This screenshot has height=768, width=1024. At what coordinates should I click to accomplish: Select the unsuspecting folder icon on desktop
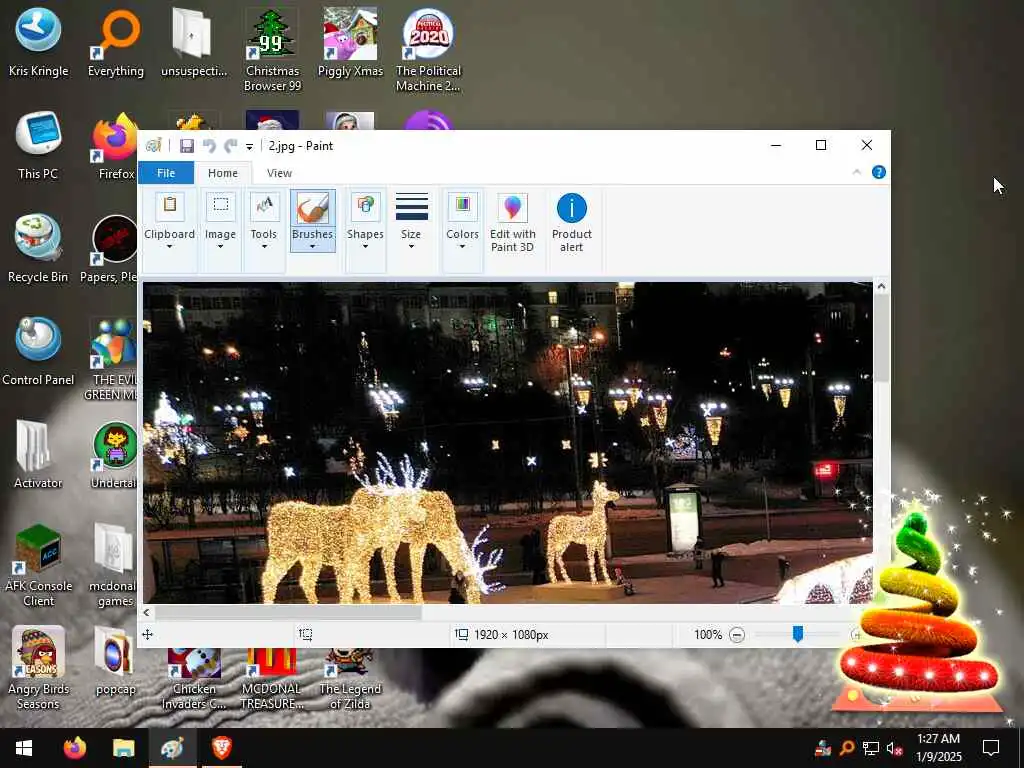click(194, 42)
